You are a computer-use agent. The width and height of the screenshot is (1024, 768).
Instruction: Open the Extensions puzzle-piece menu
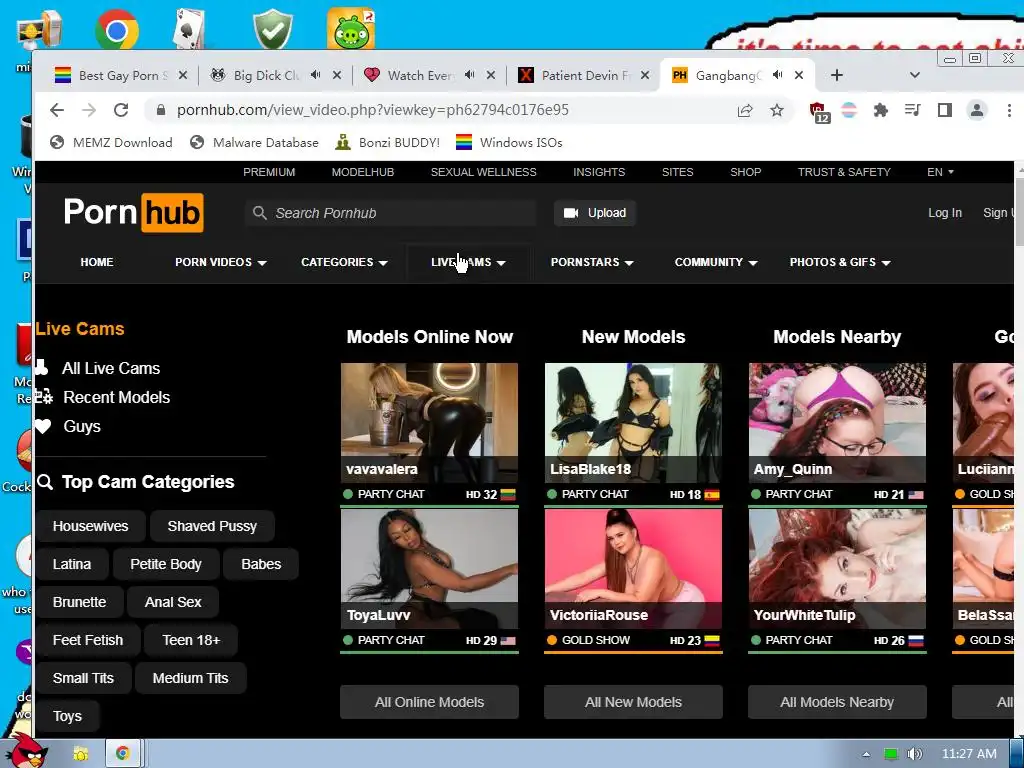[x=880, y=110]
